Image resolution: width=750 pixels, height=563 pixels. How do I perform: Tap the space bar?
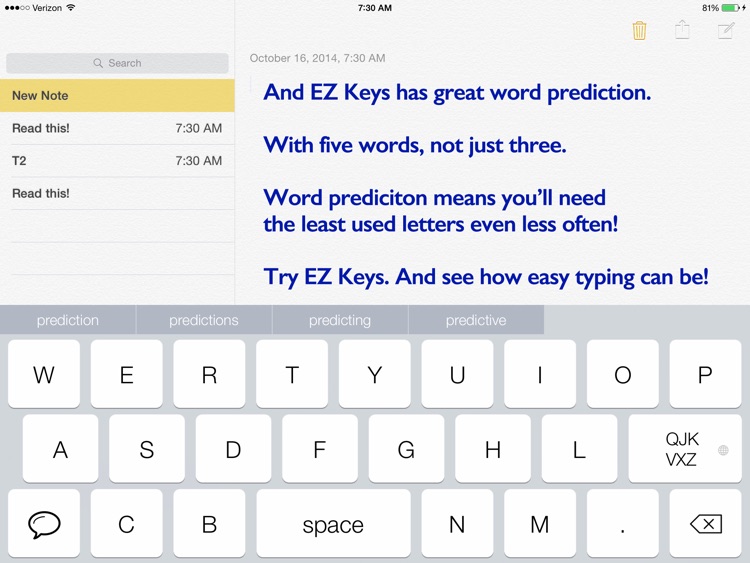[333, 524]
